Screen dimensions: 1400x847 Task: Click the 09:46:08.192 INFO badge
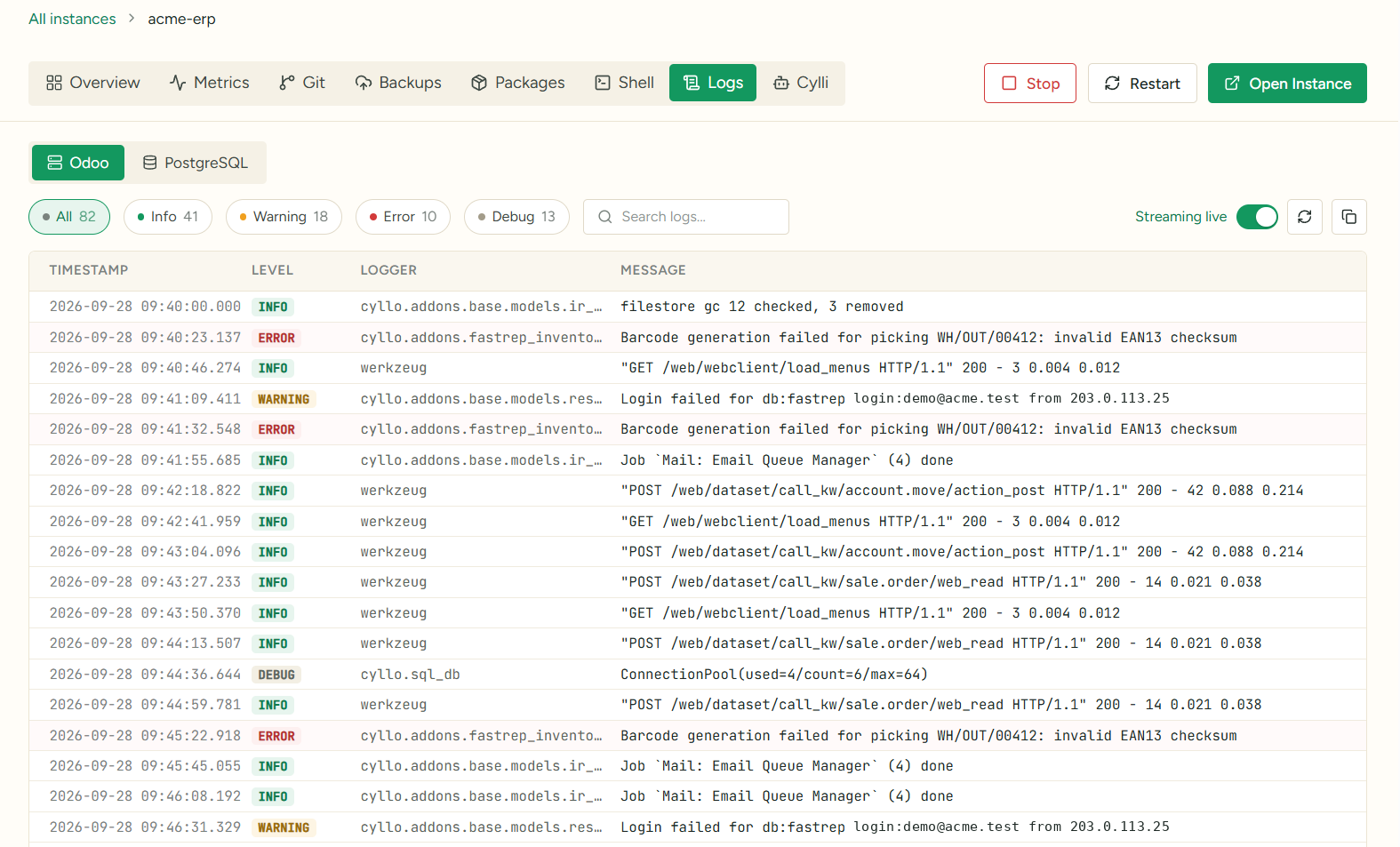pos(273,797)
